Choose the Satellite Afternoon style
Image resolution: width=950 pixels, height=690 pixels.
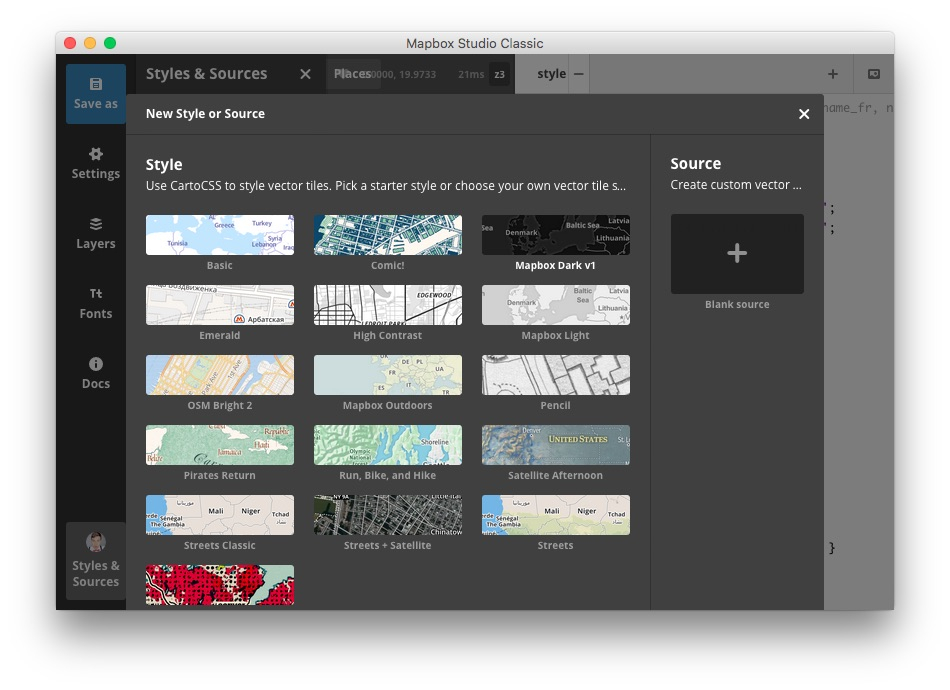(x=555, y=445)
